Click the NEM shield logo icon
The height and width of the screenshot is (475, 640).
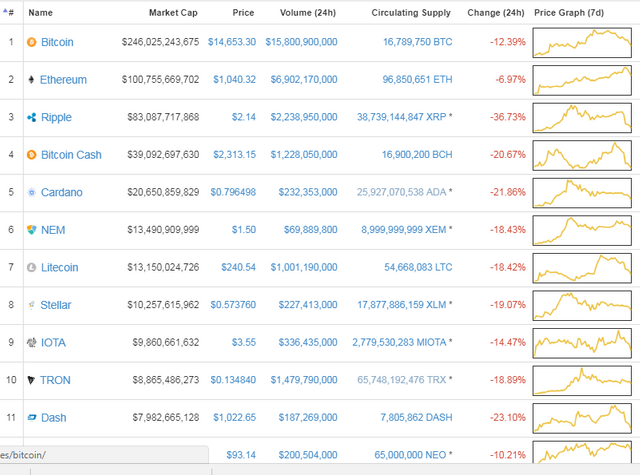click(31, 230)
